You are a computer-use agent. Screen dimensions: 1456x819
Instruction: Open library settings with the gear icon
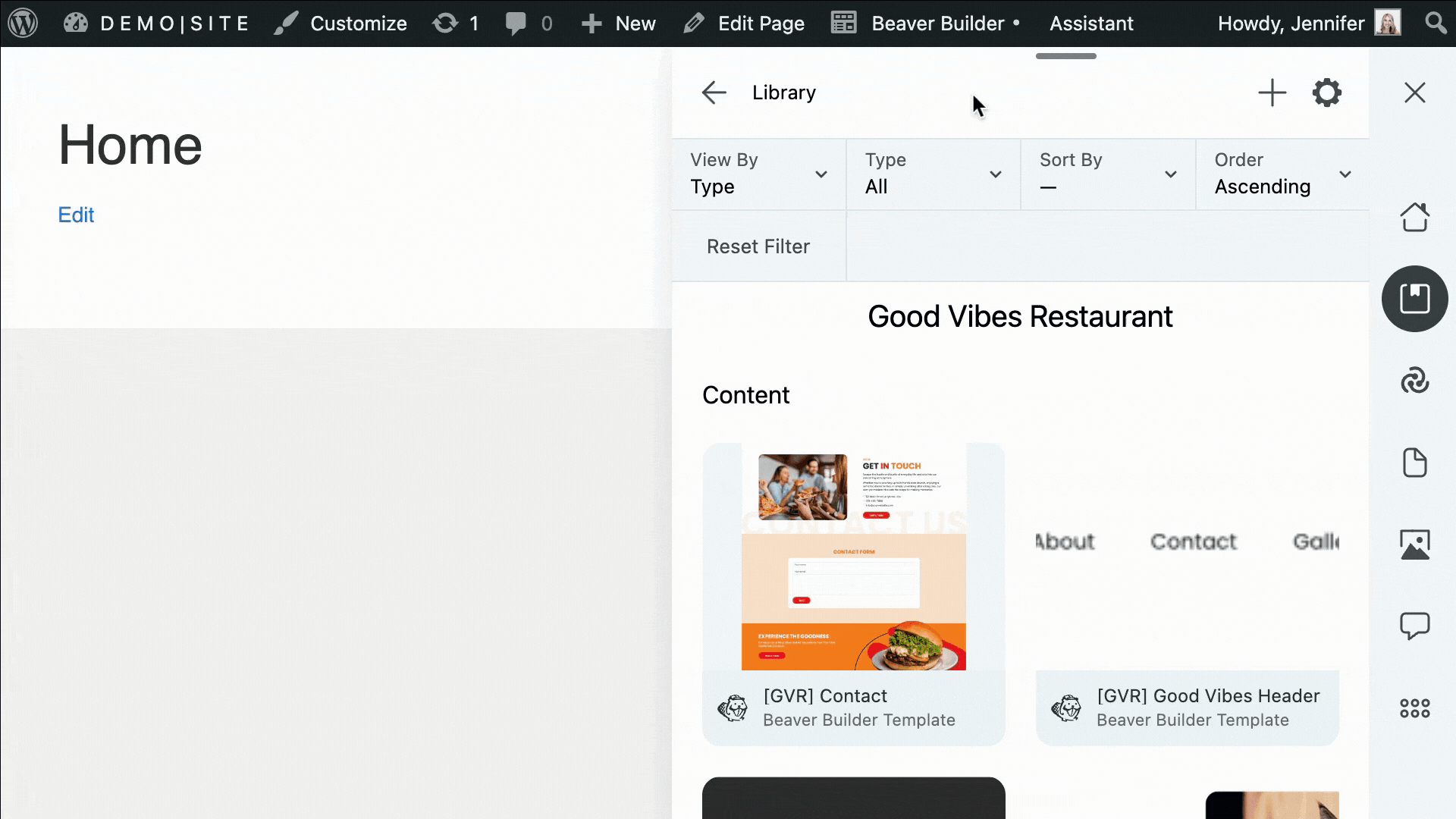pyautogui.click(x=1326, y=93)
